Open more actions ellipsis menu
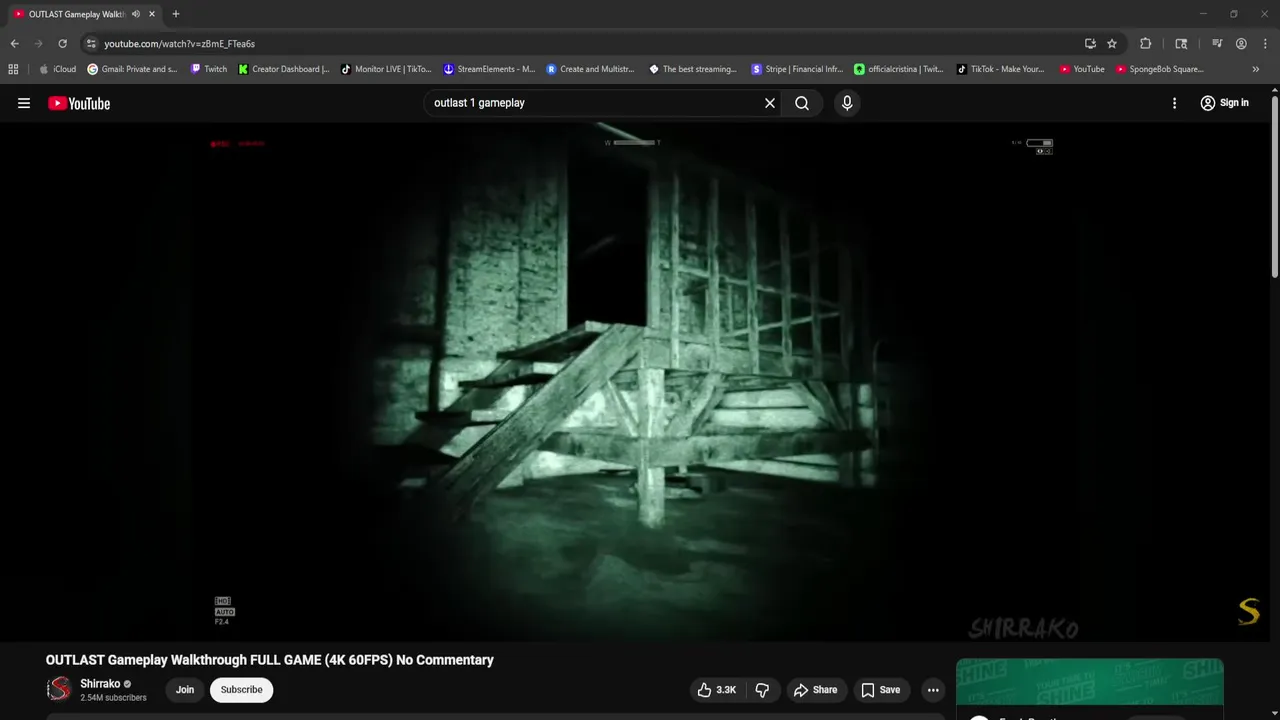 [x=933, y=690]
